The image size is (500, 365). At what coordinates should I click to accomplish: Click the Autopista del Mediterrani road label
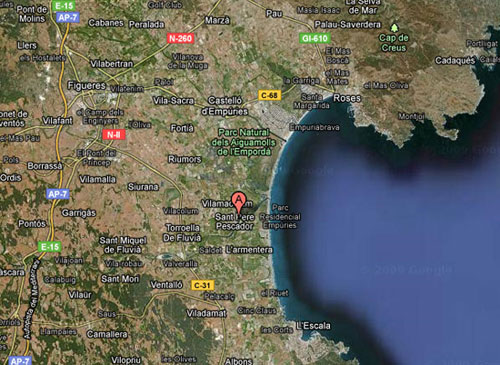pyautogui.click(x=31, y=299)
